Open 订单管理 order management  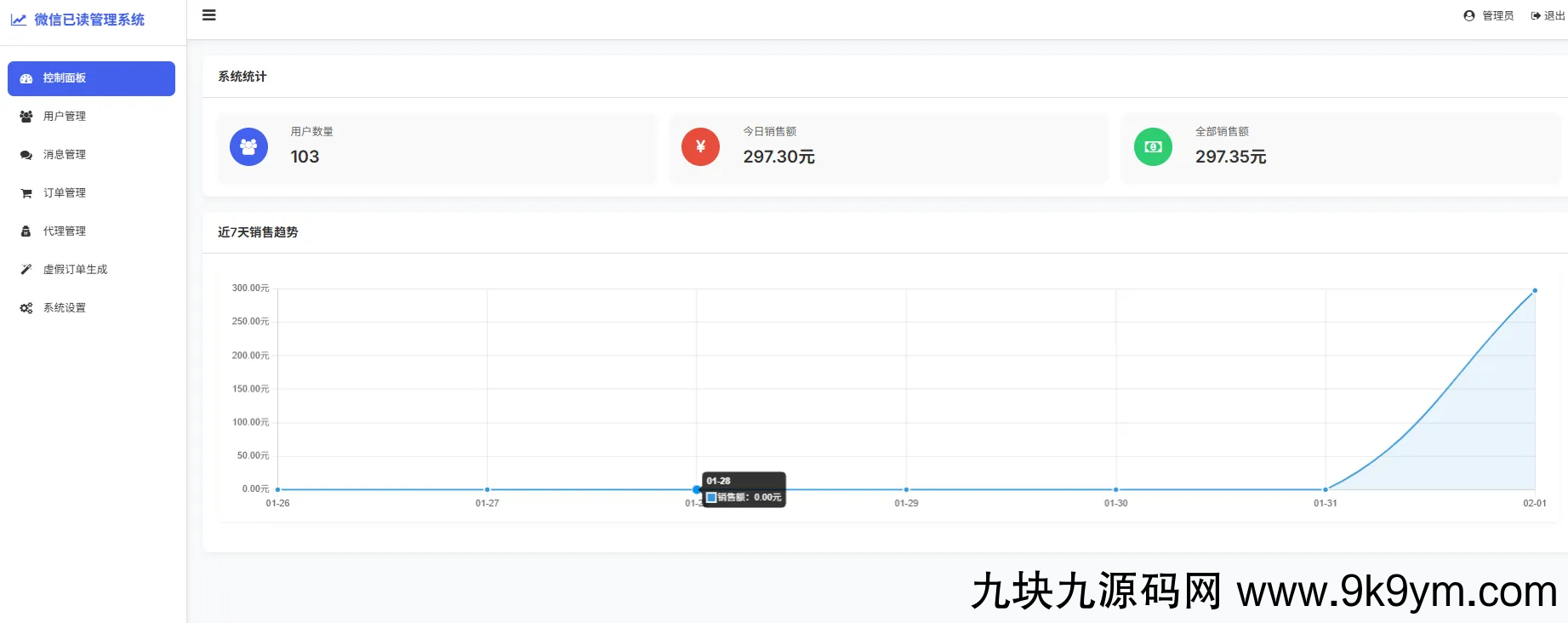[65, 193]
